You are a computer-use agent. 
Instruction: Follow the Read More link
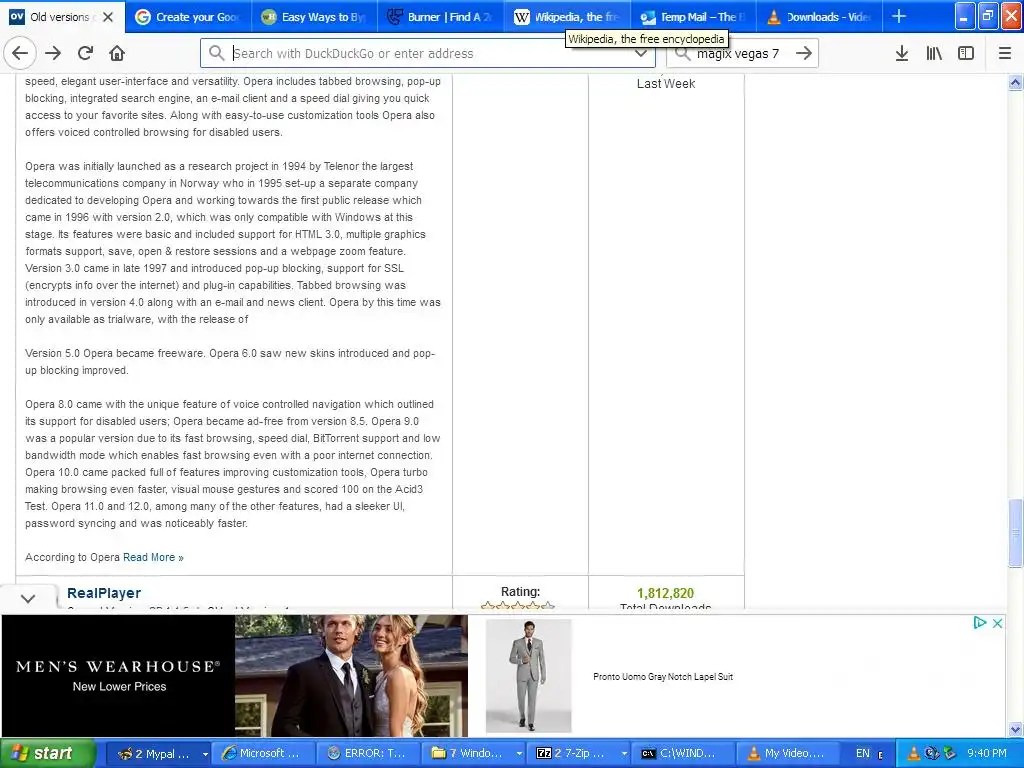click(x=153, y=557)
